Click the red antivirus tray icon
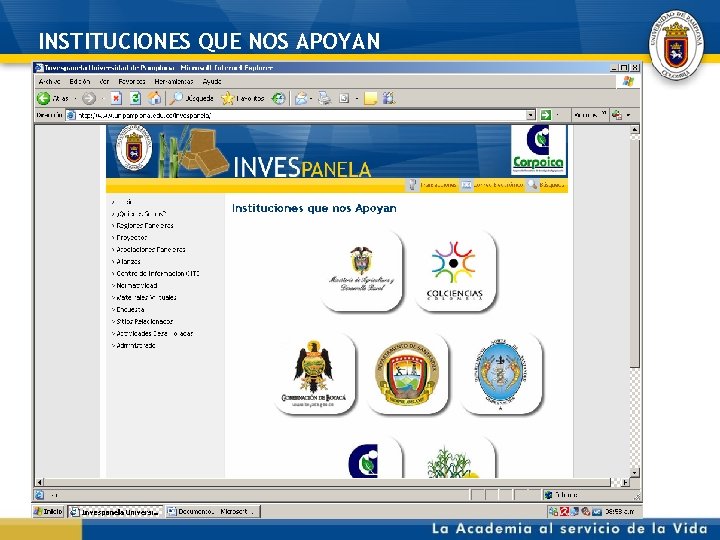The width and height of the screenshot is (720, 540). click(564, 511)
